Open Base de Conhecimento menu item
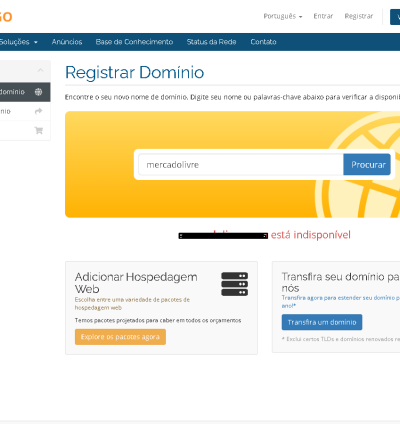Viewport: 400px width, 424px height. tap(134, 42)
